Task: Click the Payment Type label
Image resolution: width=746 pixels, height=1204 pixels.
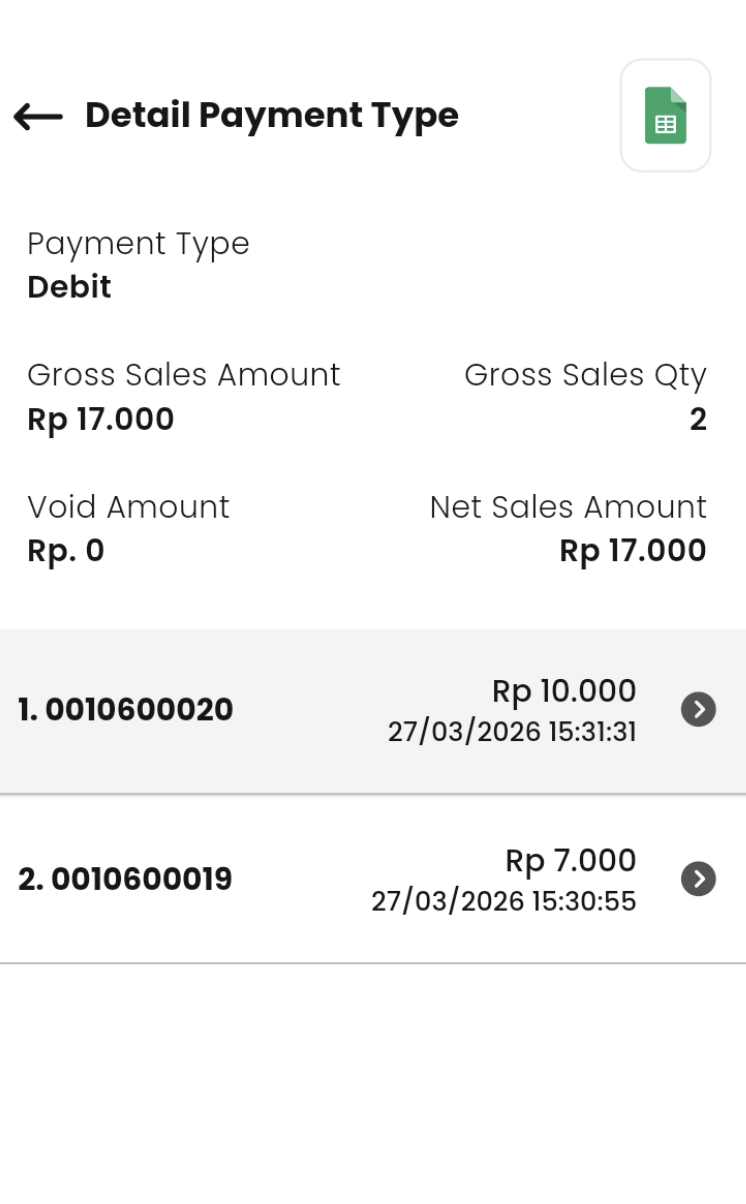Action: coord(138,243)
